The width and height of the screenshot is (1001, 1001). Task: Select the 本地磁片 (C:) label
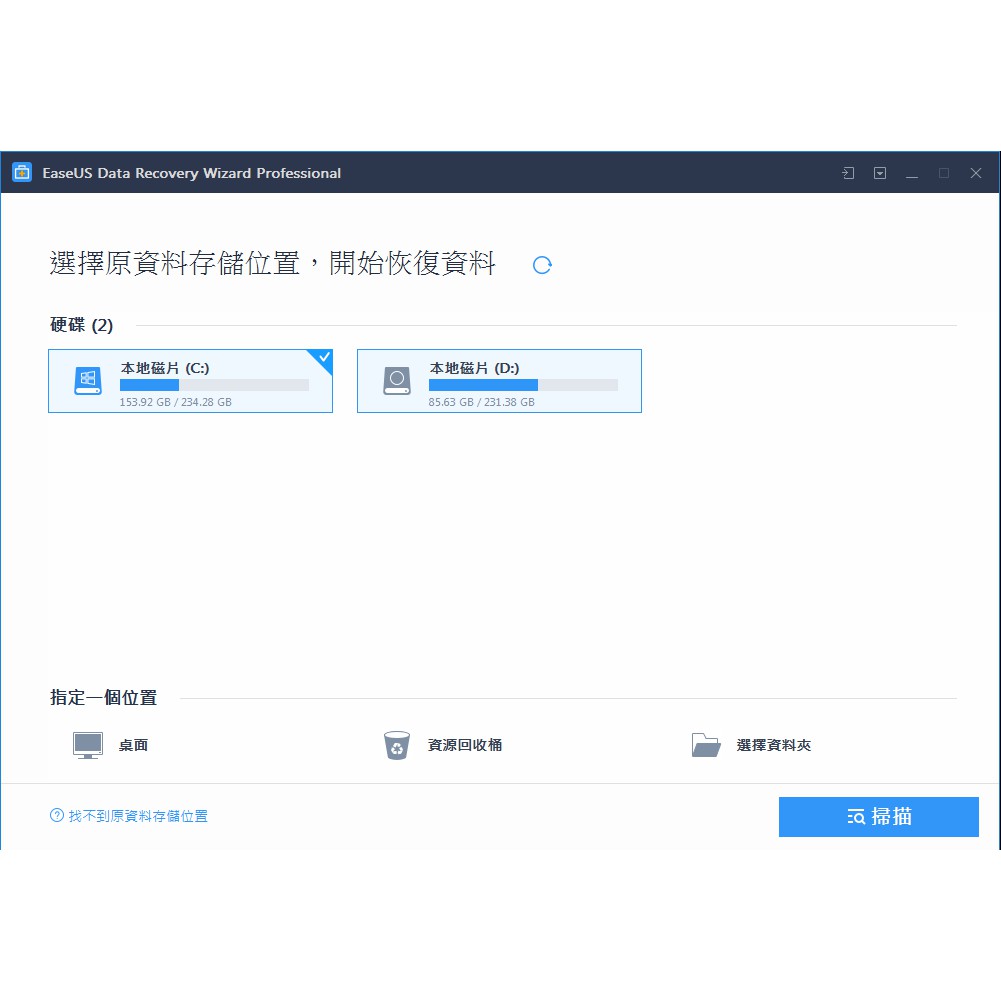click(x=165, y=368)
